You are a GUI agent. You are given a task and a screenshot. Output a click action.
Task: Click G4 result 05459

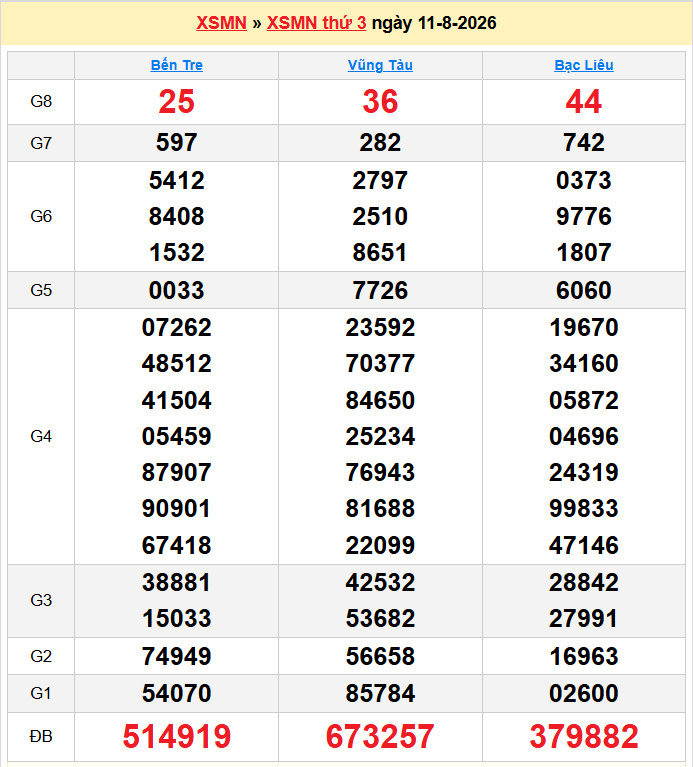[x=177, y=436]
